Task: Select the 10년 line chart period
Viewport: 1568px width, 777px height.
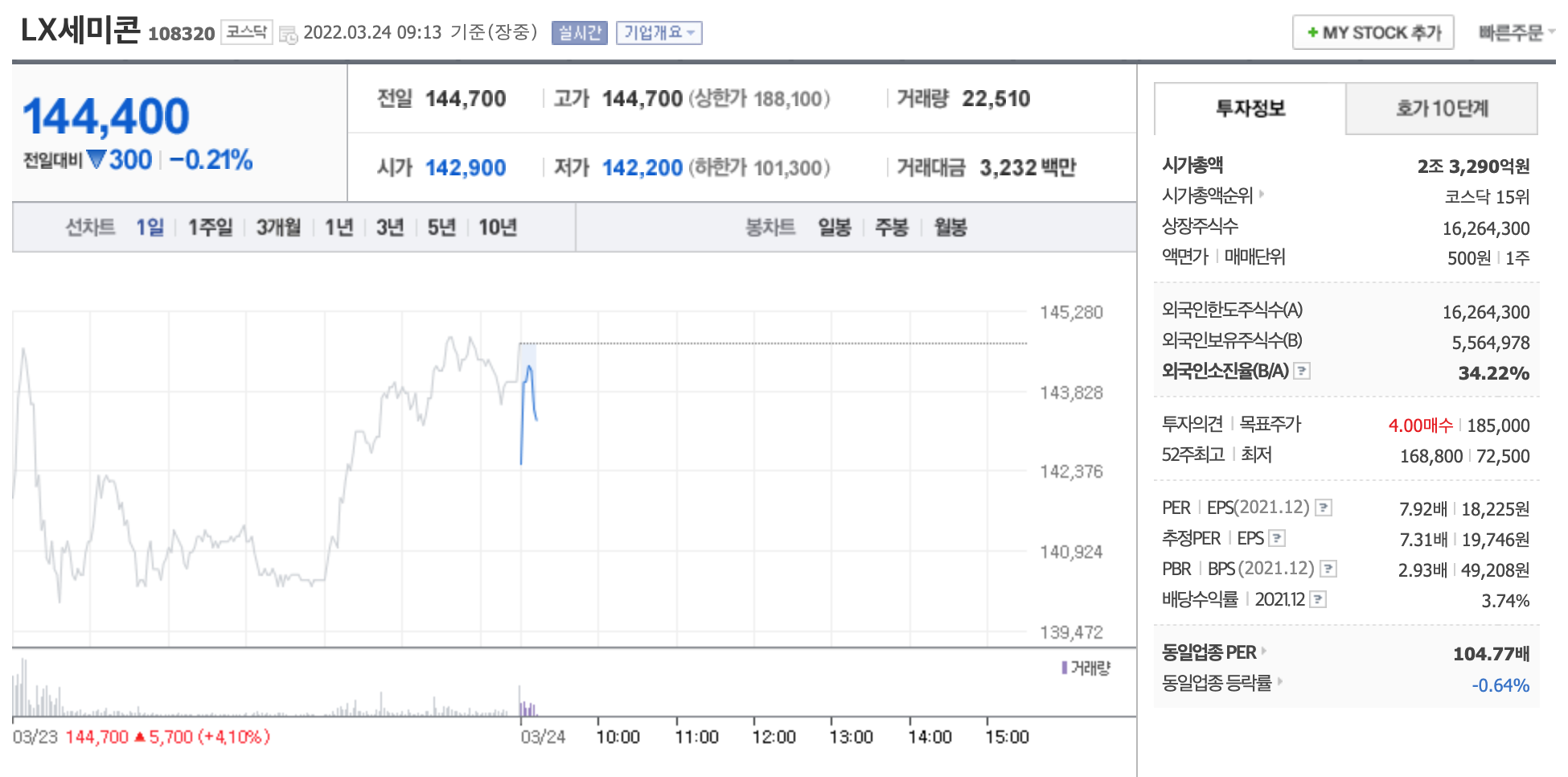Action: tap(498, 228)
